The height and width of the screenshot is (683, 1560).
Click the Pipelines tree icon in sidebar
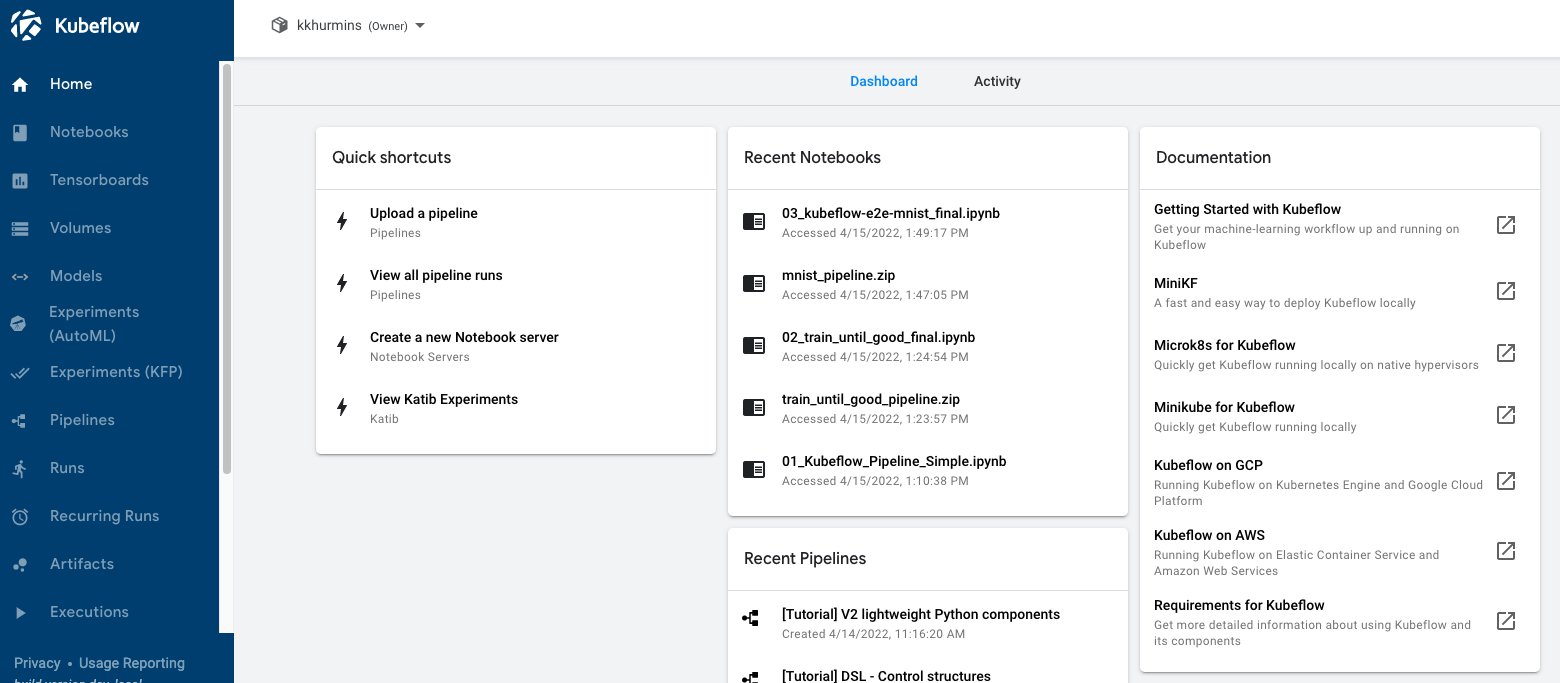[x=19, y=421]
